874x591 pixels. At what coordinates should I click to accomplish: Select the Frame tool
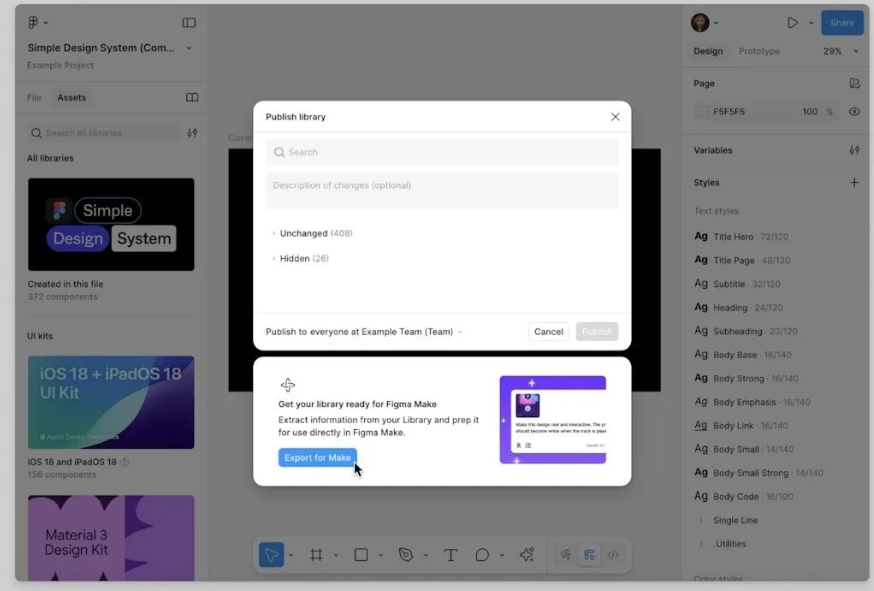click(316, 555)
